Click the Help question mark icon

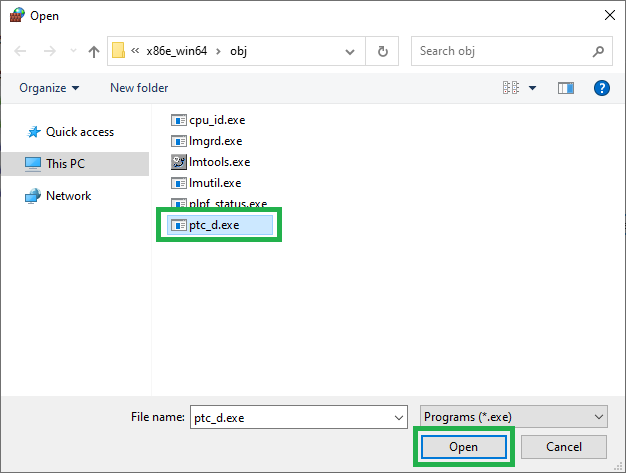[601, 88]
